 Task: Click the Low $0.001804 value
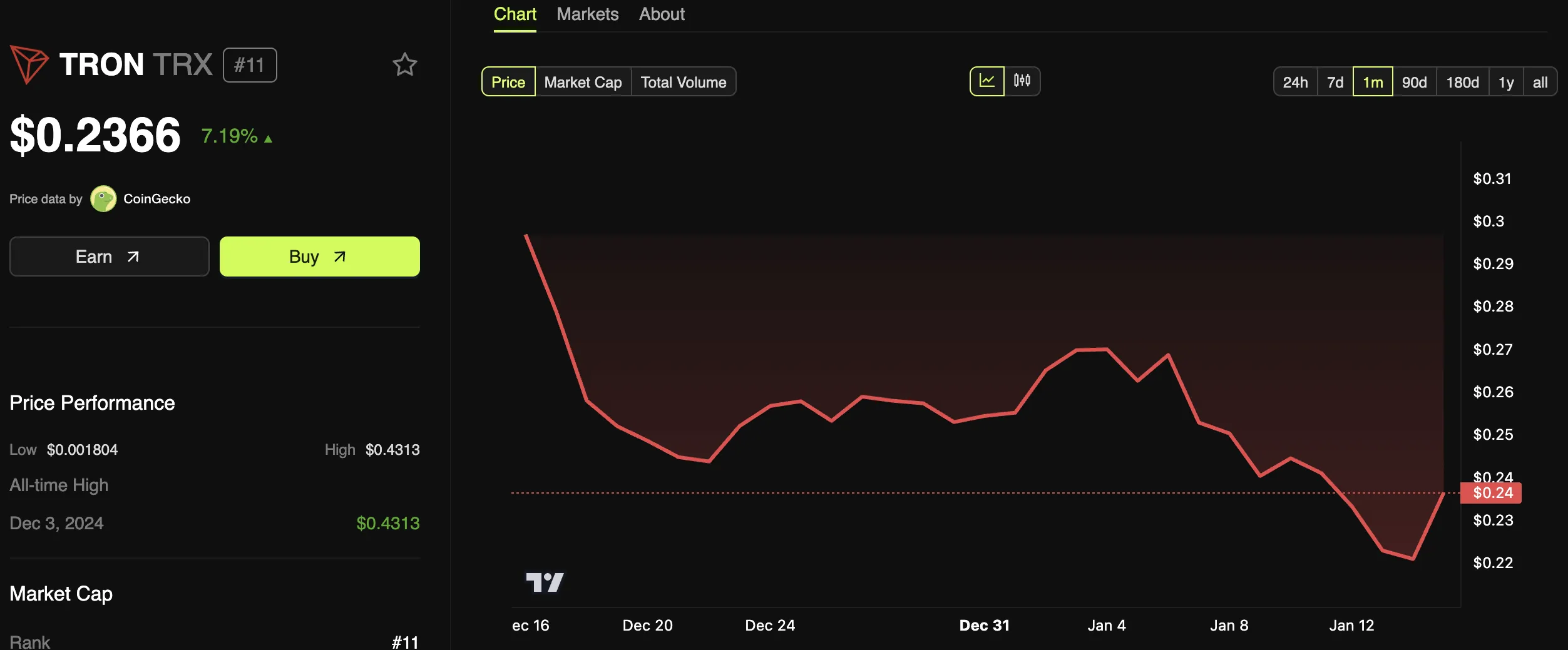(82, 450)
